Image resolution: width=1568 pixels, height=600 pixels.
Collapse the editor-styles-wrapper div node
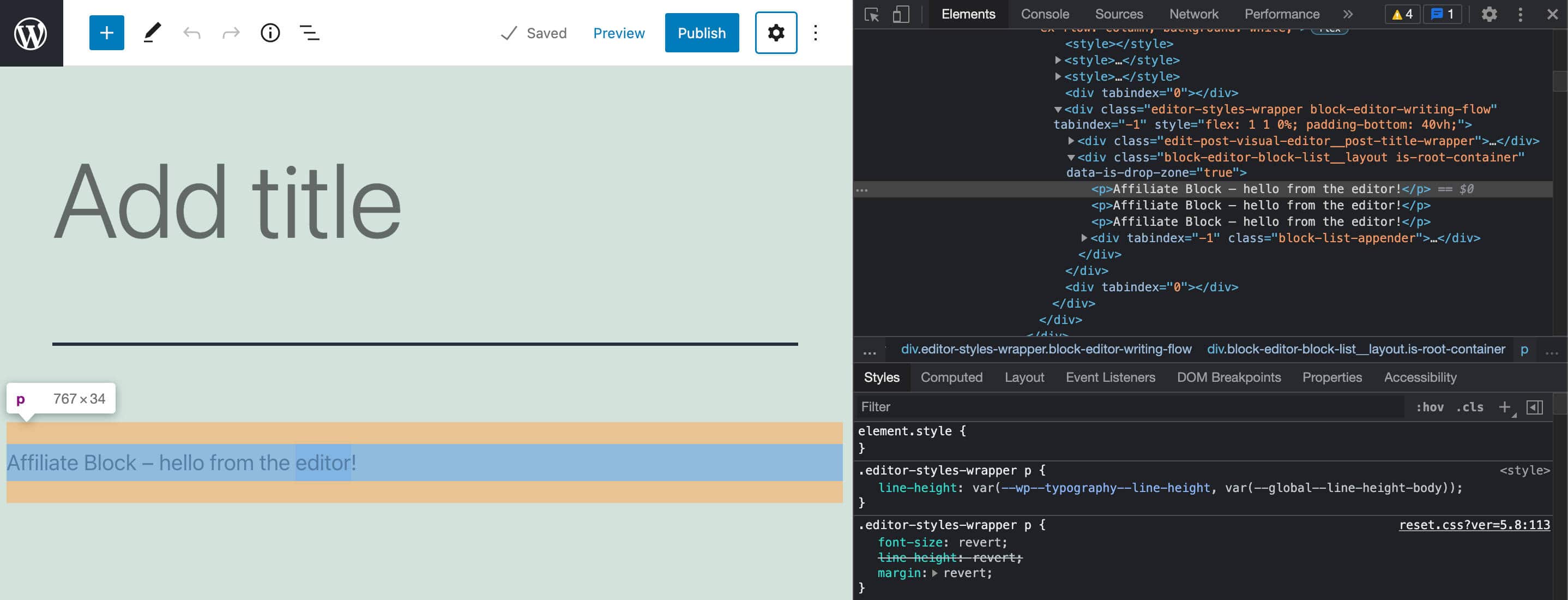[x=1058, y=110]
